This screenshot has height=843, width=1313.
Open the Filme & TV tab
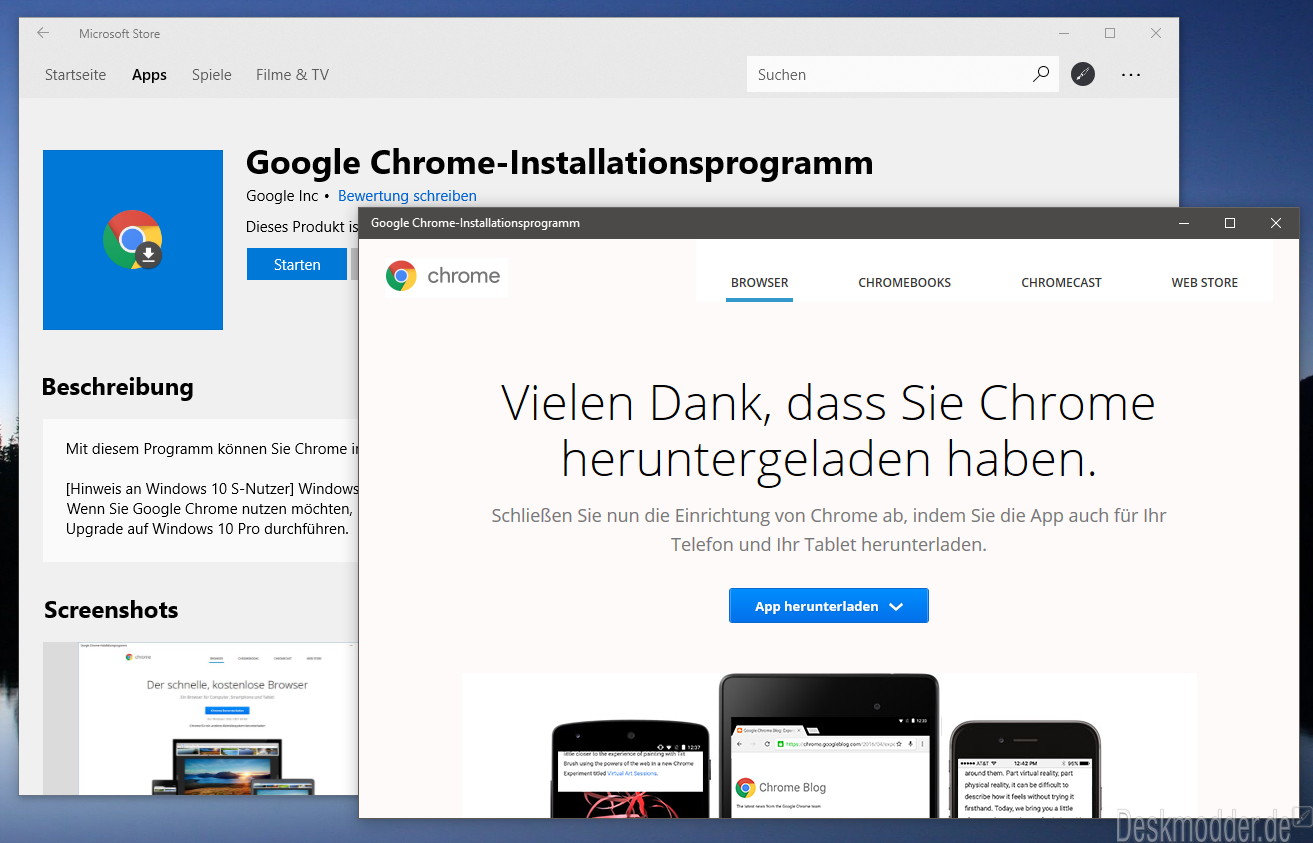coord(292,75)
